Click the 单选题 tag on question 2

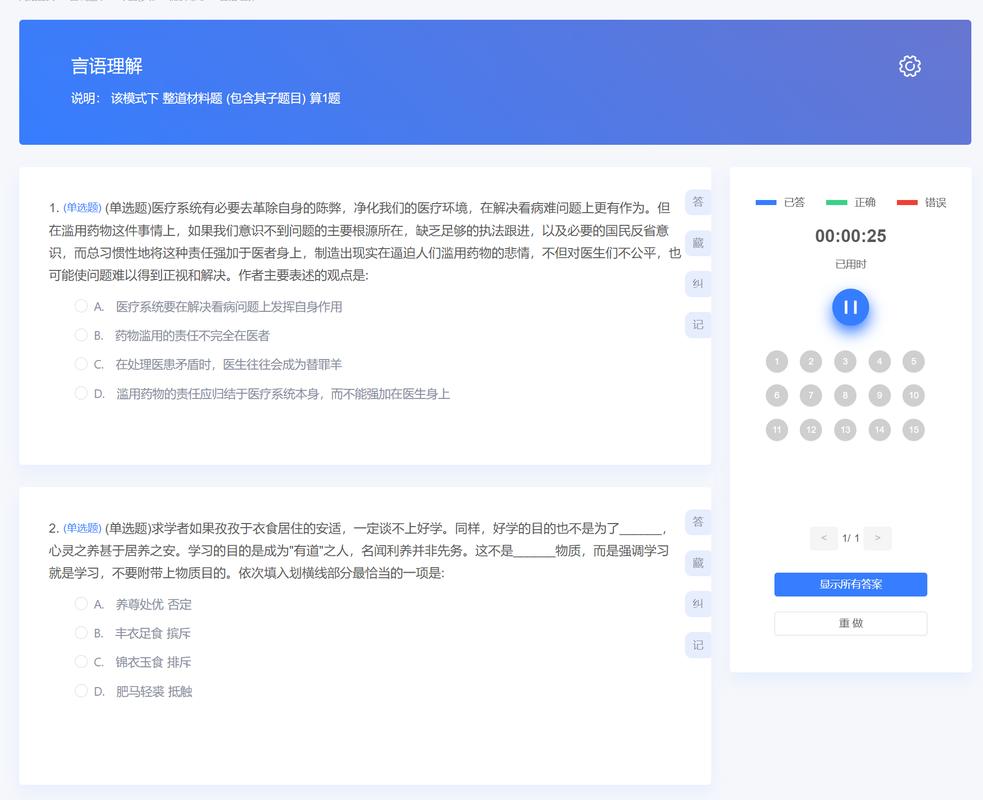tap(82, 528)
